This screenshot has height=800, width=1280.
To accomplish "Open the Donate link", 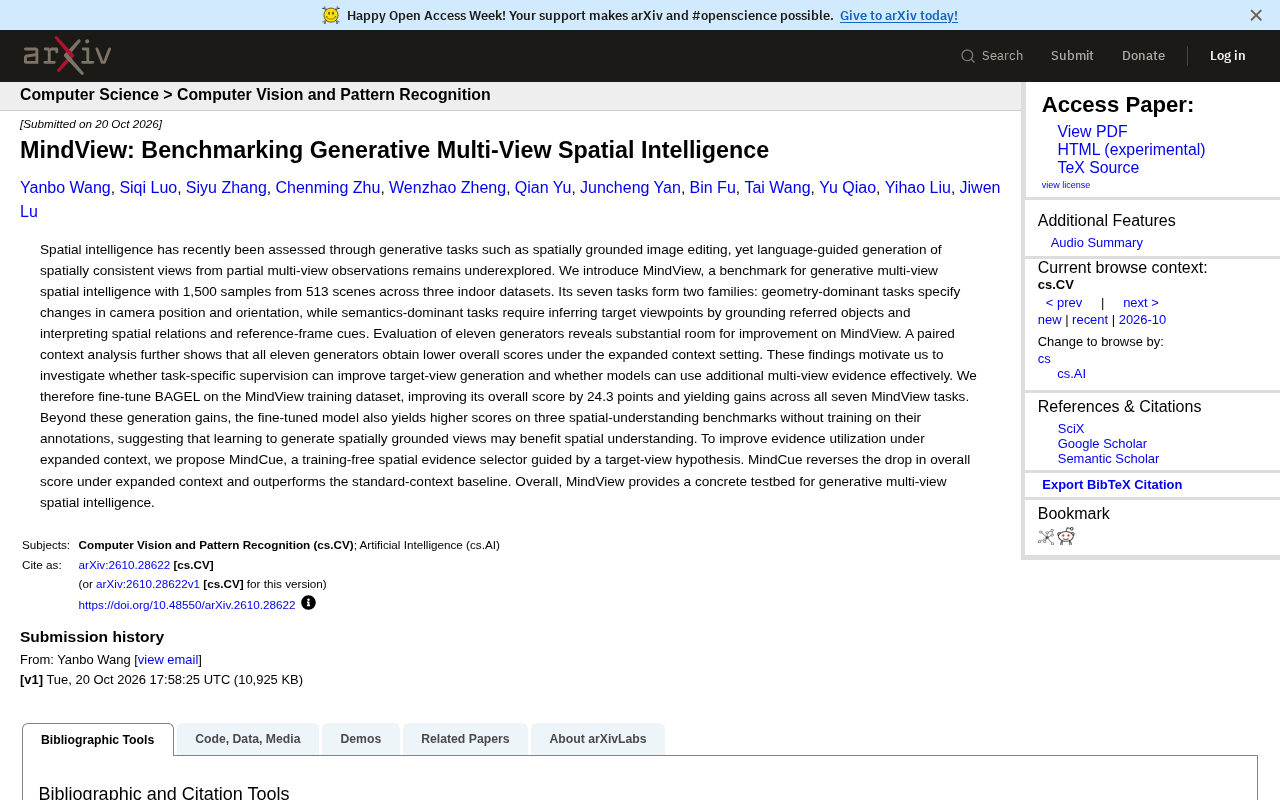I will 1143,56.
